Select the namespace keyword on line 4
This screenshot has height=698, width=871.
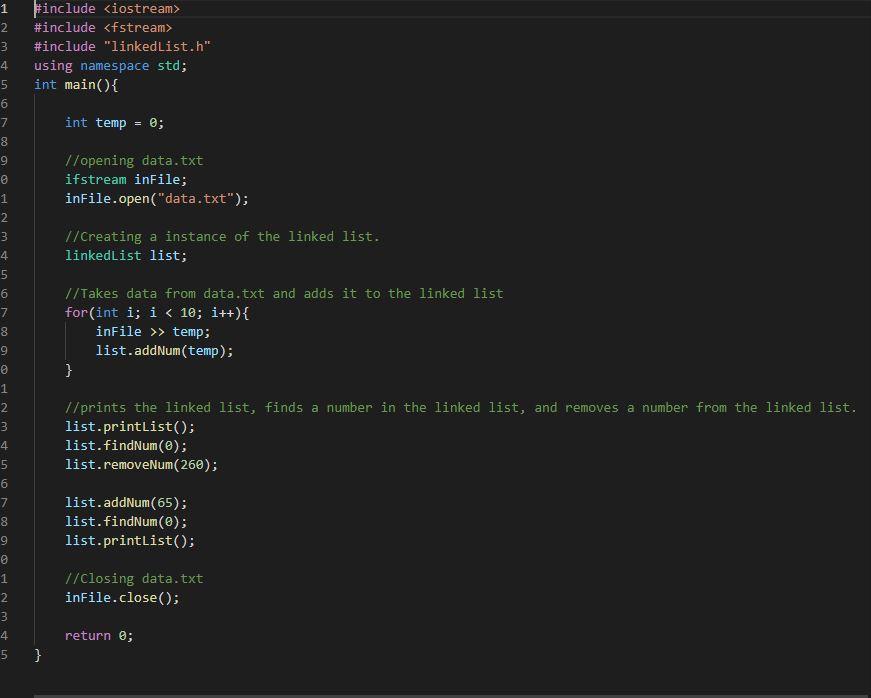pyautogui.click(x=113, y=65)
